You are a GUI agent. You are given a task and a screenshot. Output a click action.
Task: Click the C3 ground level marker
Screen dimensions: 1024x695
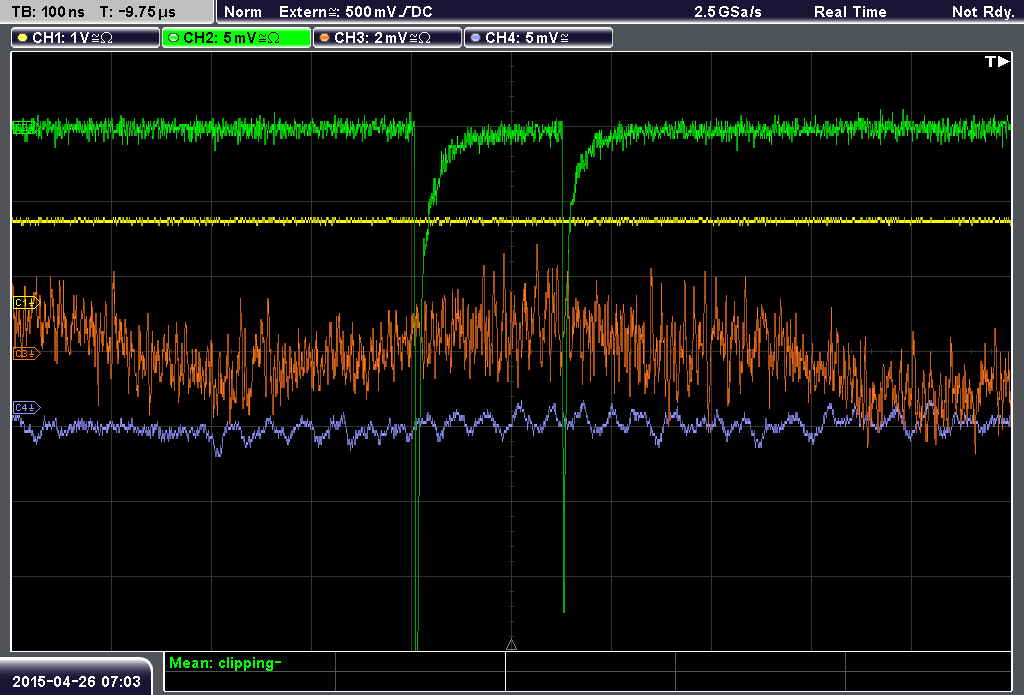click(27, 353)
